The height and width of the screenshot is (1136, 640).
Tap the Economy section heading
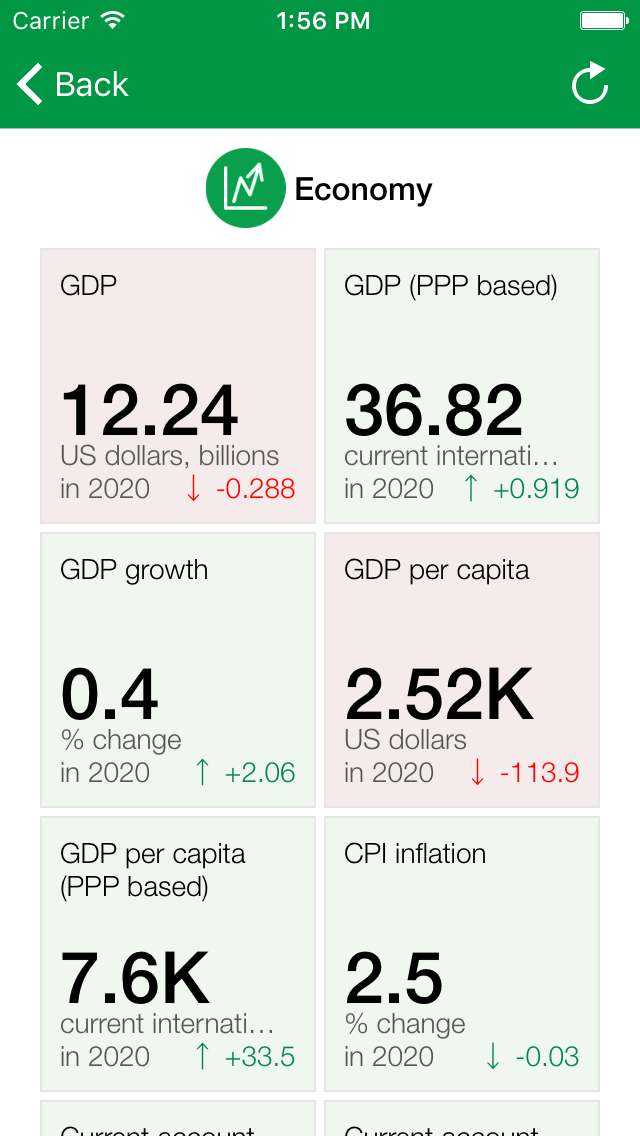coord(363,189)
